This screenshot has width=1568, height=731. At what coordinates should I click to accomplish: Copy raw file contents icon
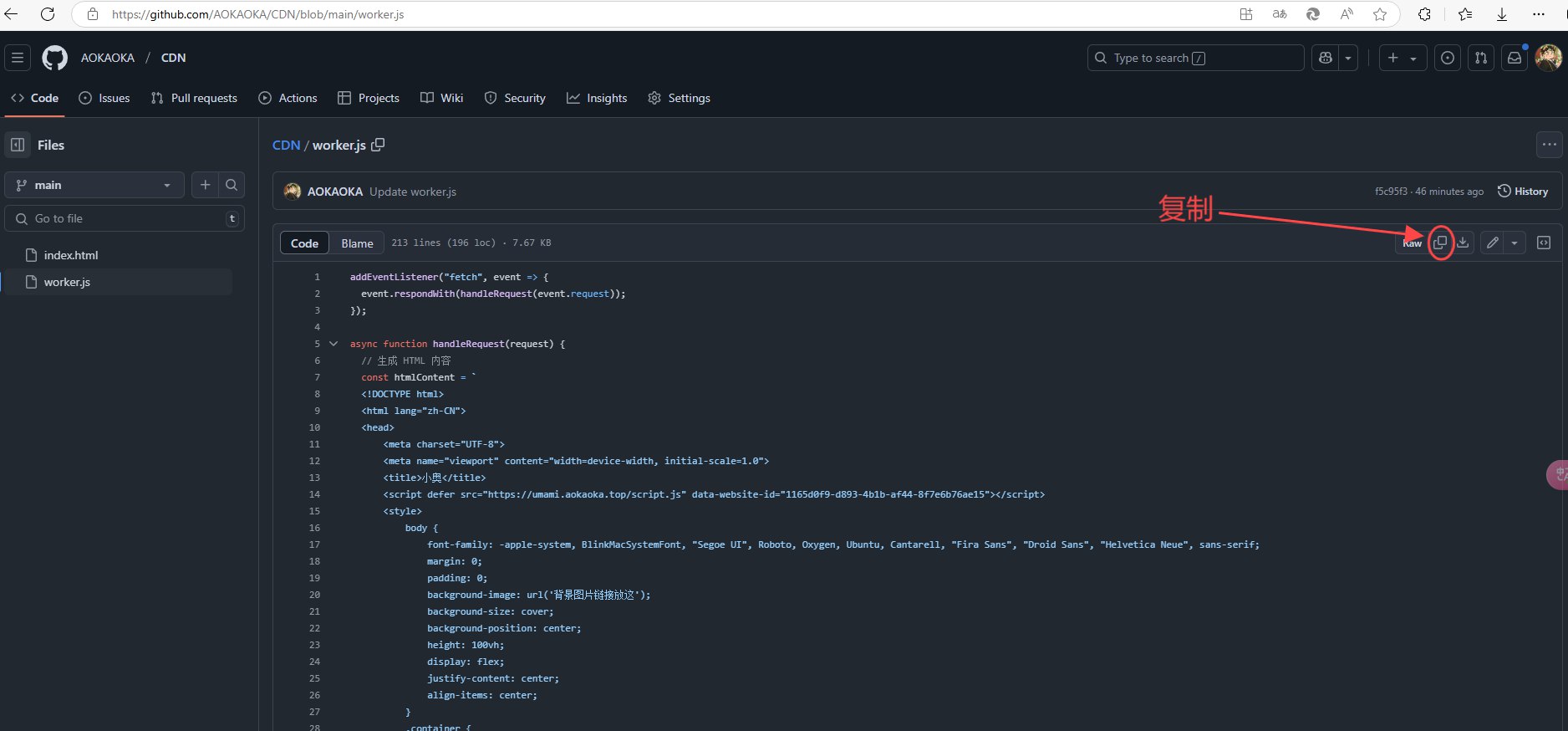pos(1440,243)
